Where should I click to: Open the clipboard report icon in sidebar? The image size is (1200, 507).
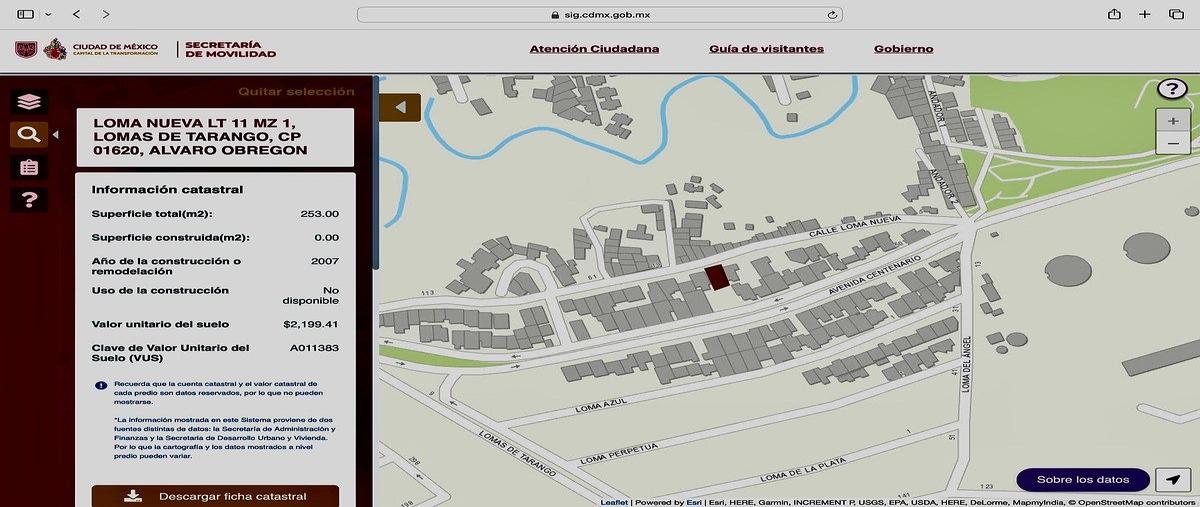click(29, 167)
